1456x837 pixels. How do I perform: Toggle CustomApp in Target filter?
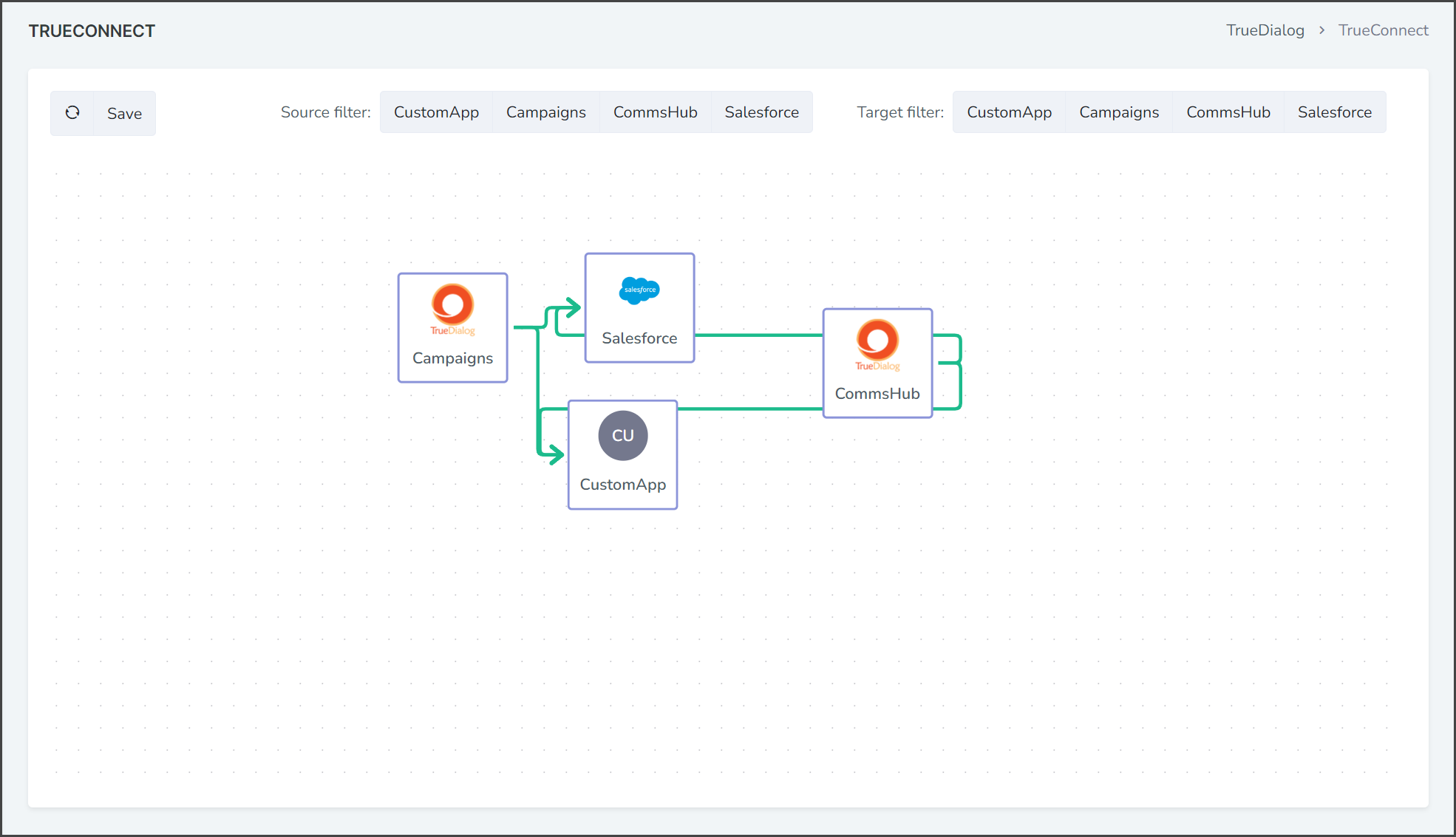(x=1010, y=112)
